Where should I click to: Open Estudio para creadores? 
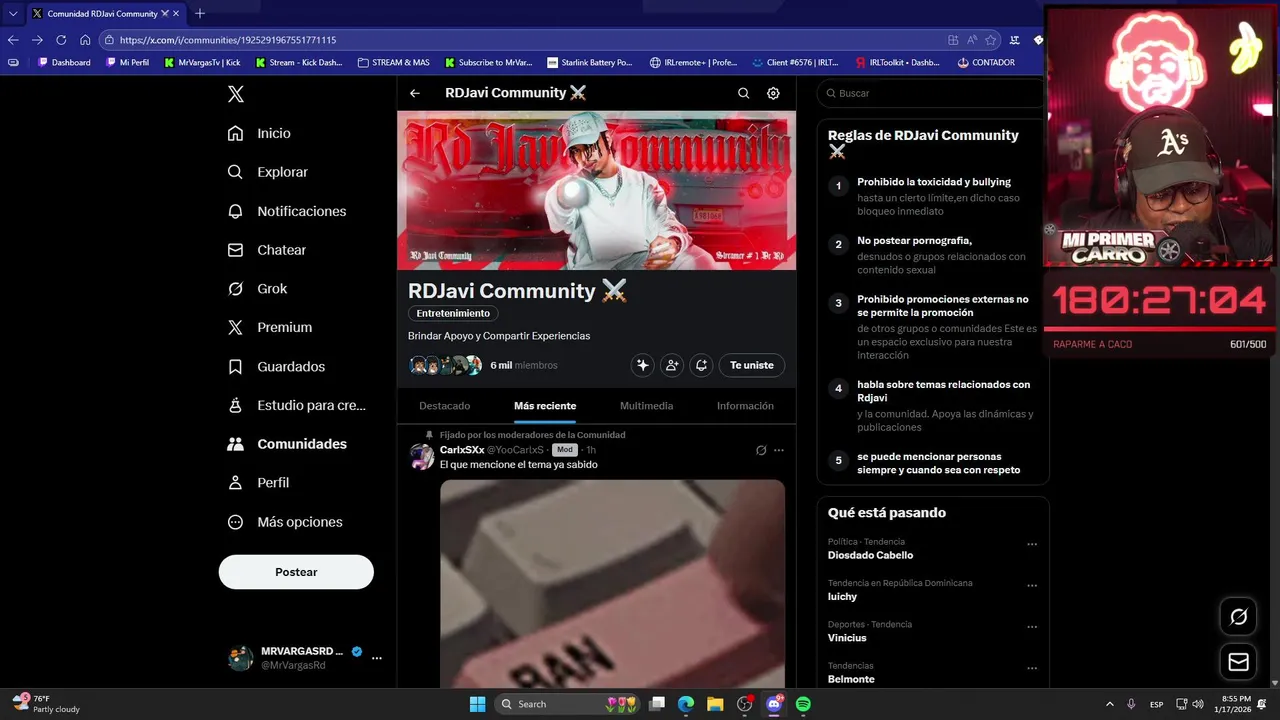[x=296, y=405]
